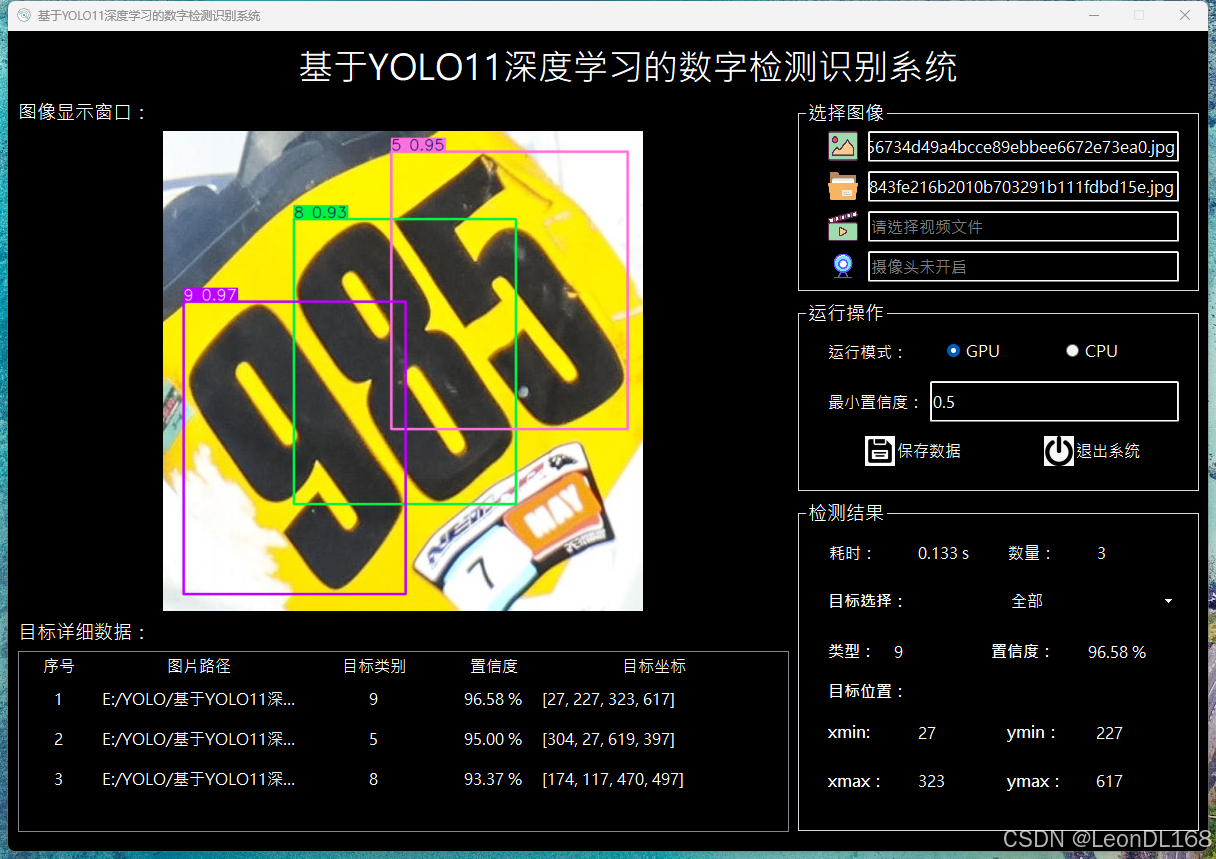Viewport: 1216px width, 859px height.
Task: Switch to CPU run mode
Action: [1072, 350]
